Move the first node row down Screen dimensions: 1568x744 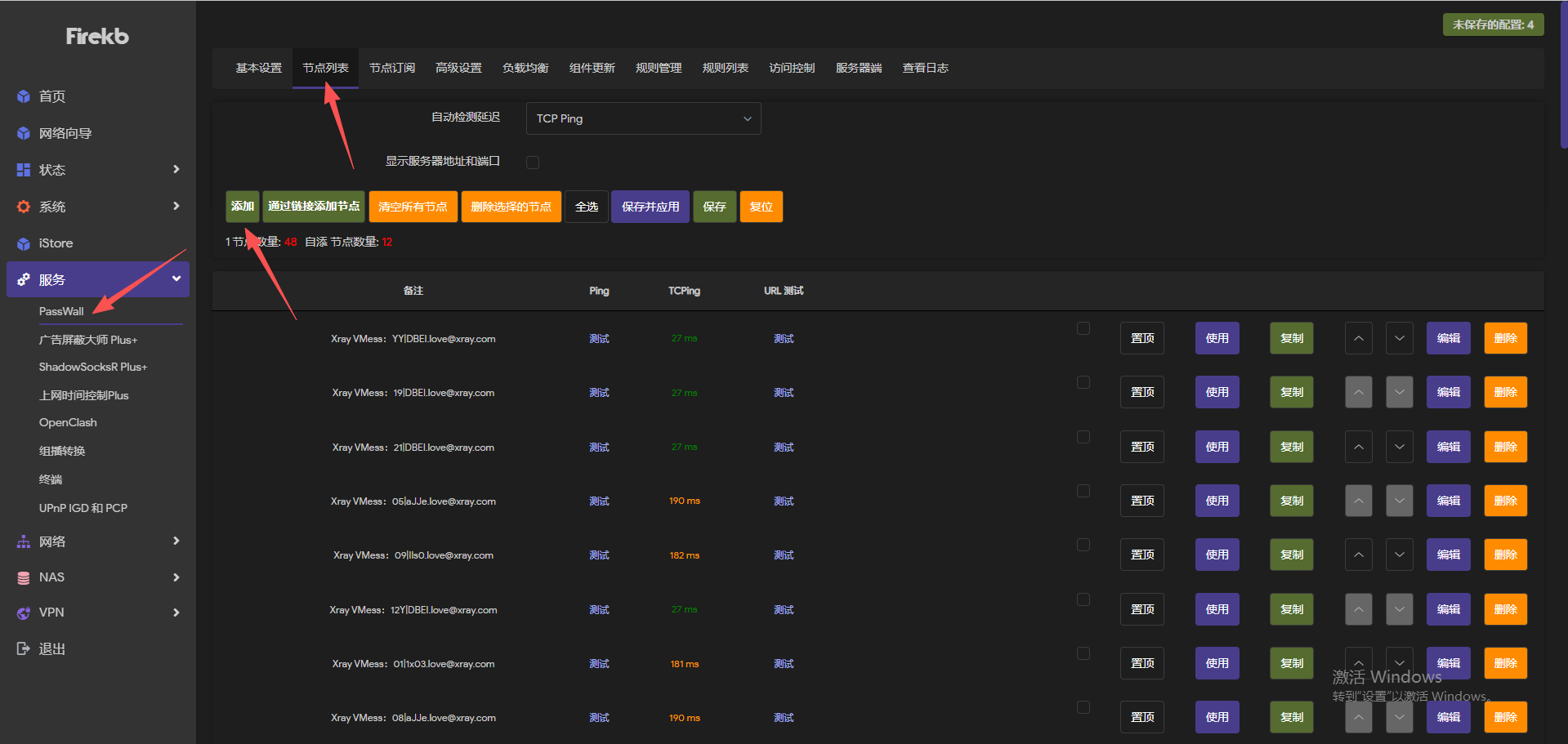tap(1399, 338)
